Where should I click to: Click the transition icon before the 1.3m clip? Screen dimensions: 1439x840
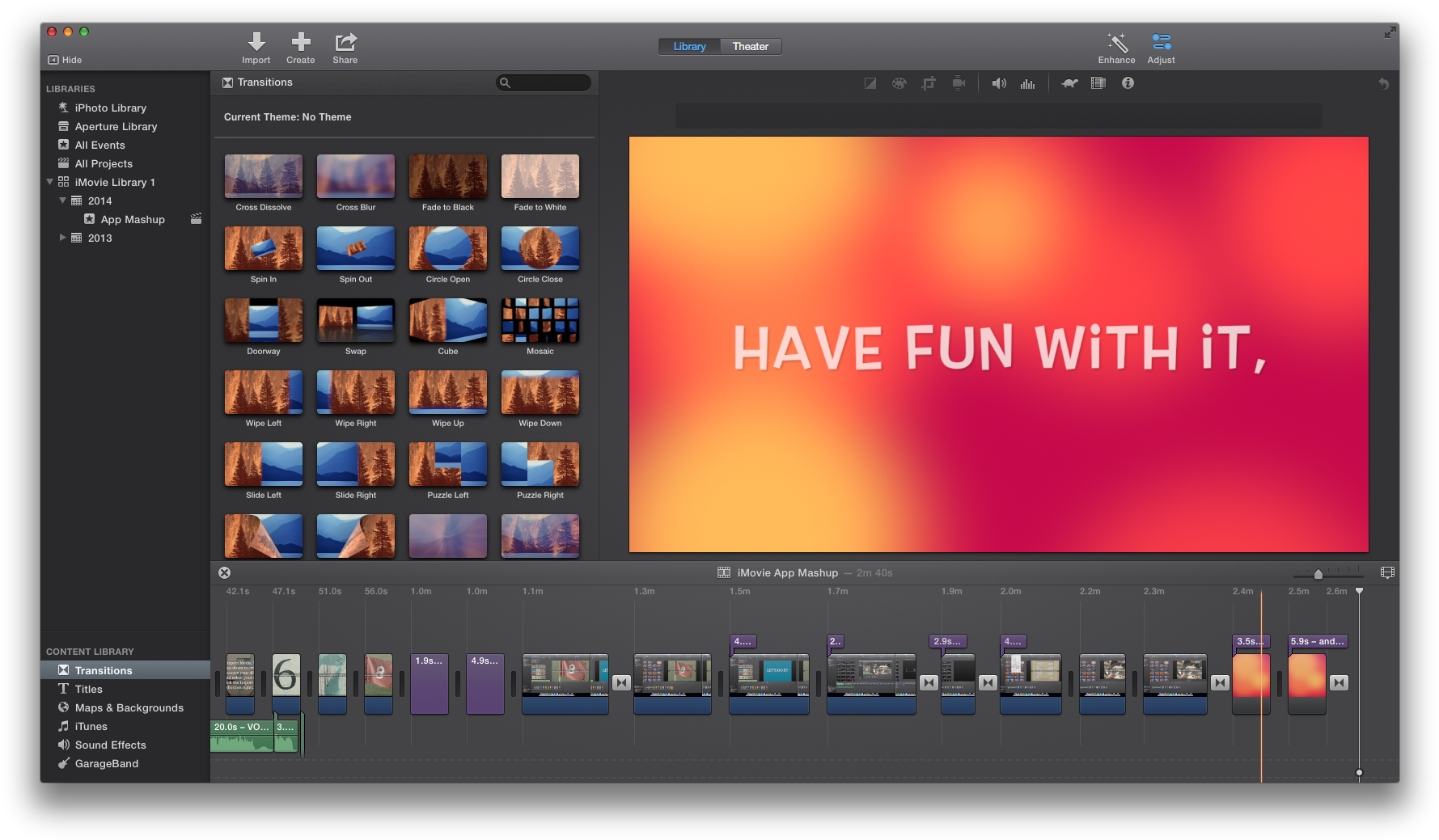pos(621,683)
